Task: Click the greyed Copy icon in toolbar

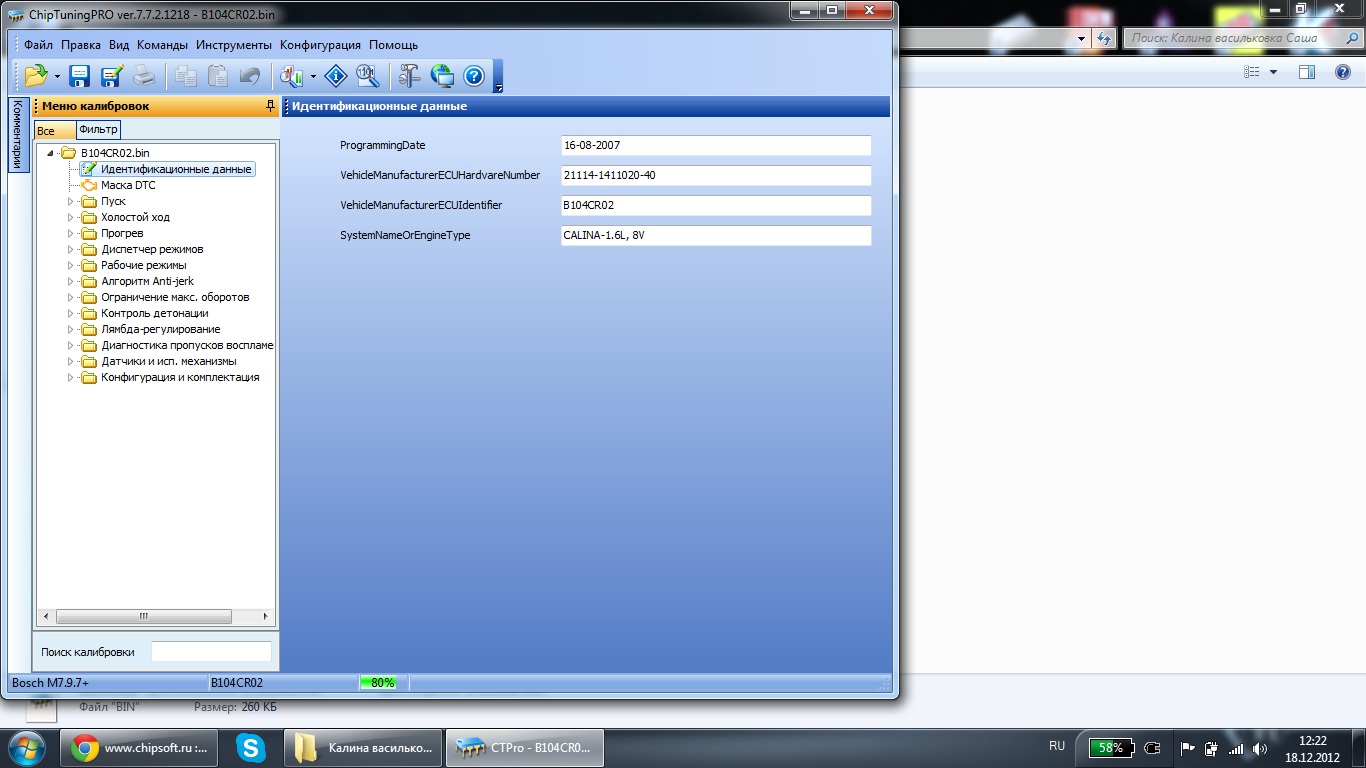Action: tap(186, 75)
